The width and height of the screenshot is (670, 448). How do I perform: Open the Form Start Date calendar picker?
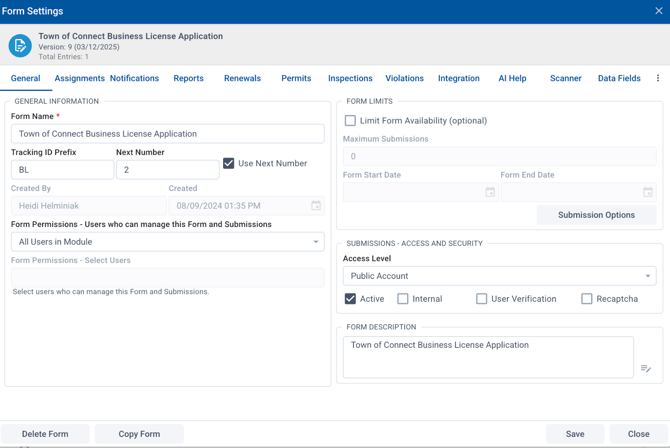click(490, 192)
